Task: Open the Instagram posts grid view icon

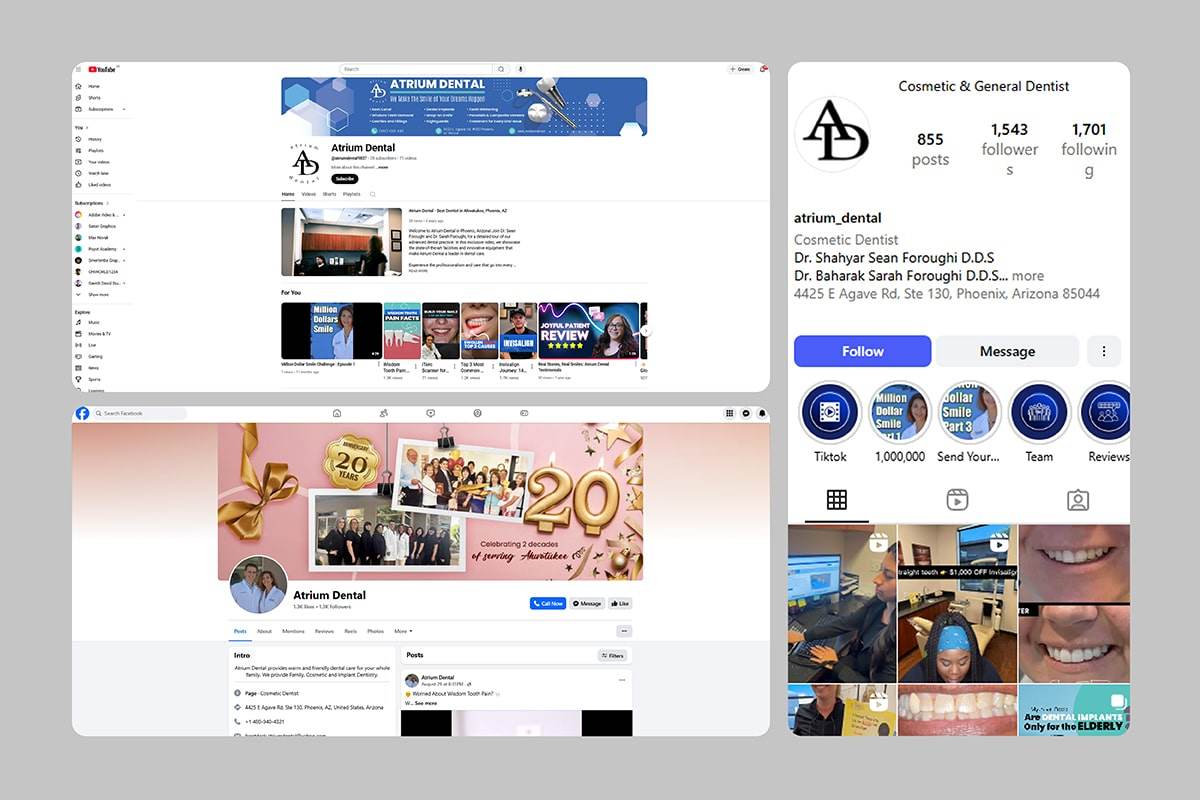Action: pos(837,500)
